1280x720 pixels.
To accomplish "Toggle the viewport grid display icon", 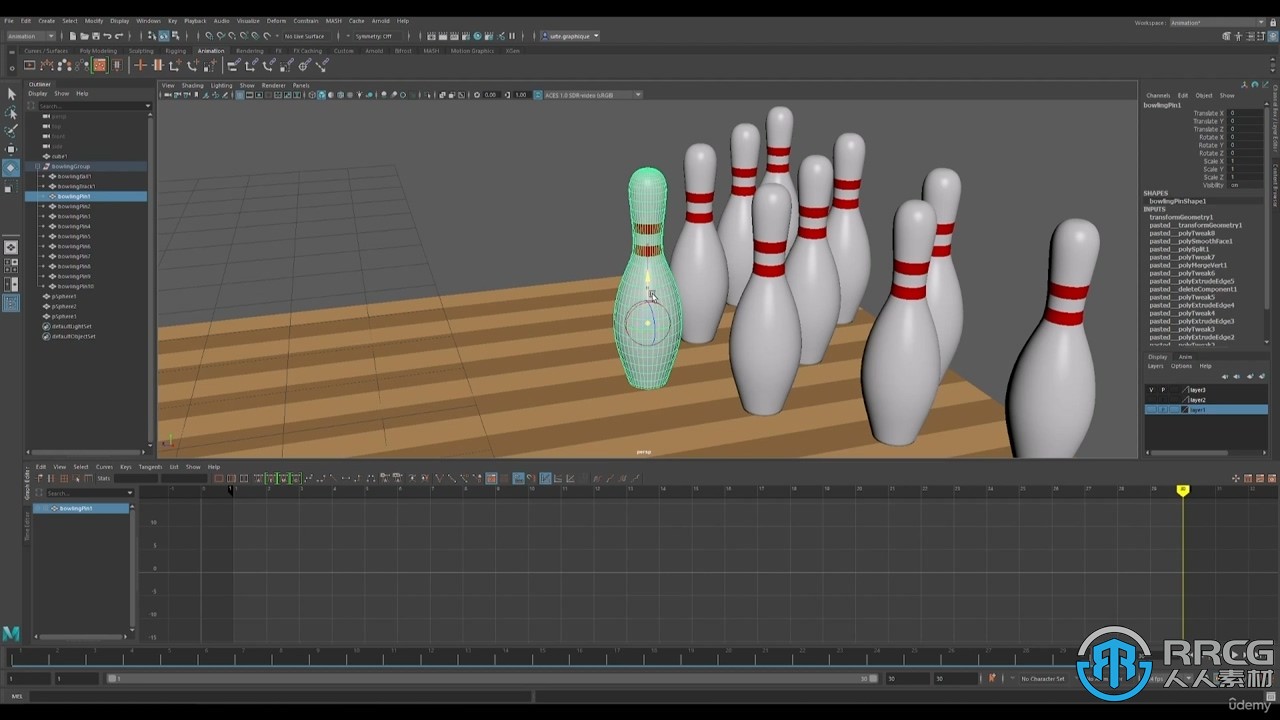I will pyautogui.click(x=240, y=95).
